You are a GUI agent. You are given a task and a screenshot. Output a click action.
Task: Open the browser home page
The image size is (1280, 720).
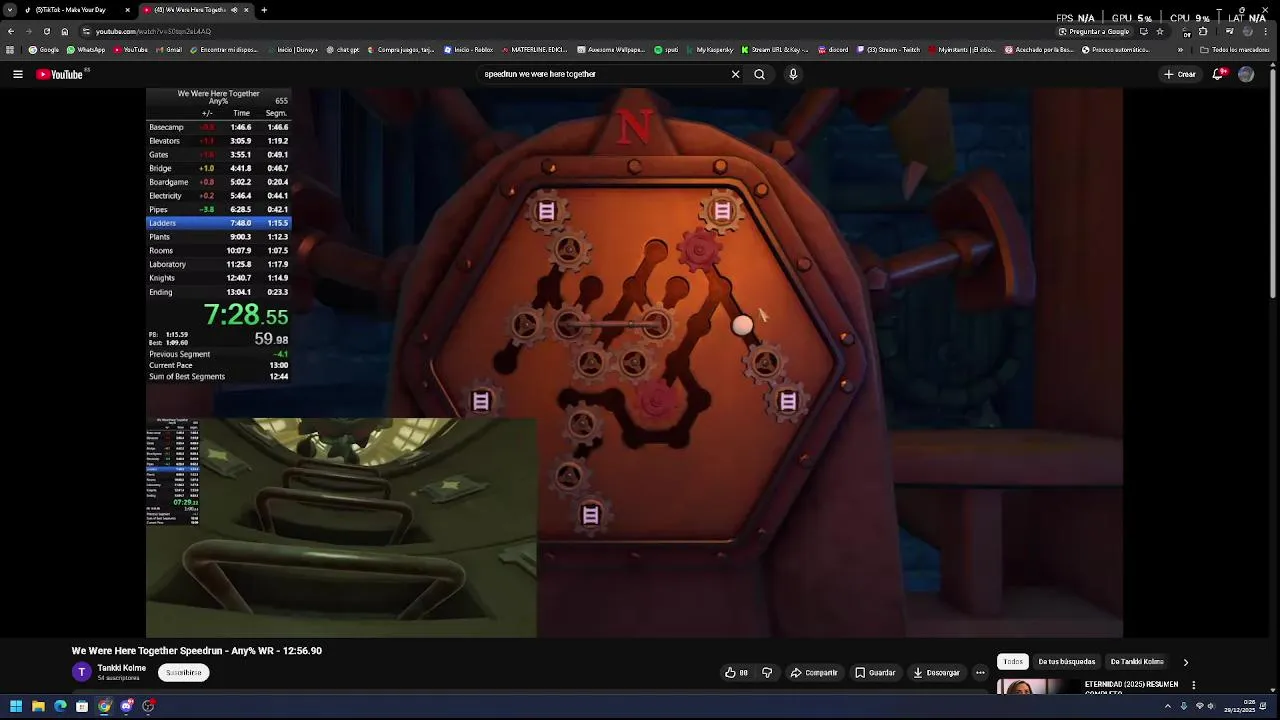coord(64,31)
